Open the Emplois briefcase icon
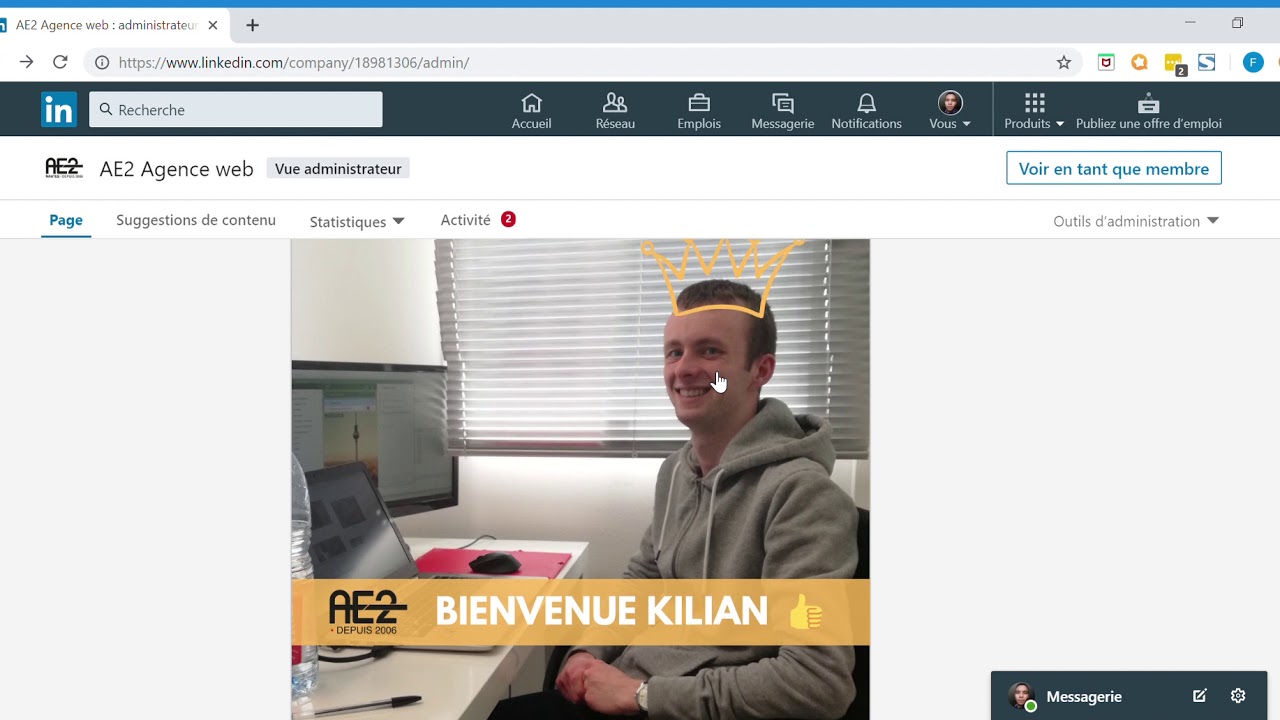This screenshot has height=720, width=1280. pos(699,110)
